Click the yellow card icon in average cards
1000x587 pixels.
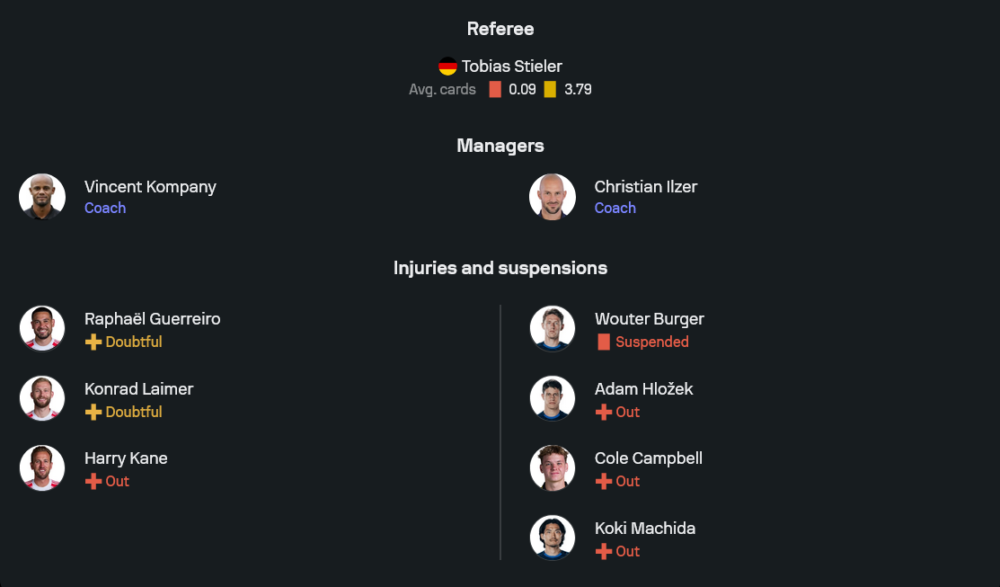pyautogui.click(x=550, y=90)
